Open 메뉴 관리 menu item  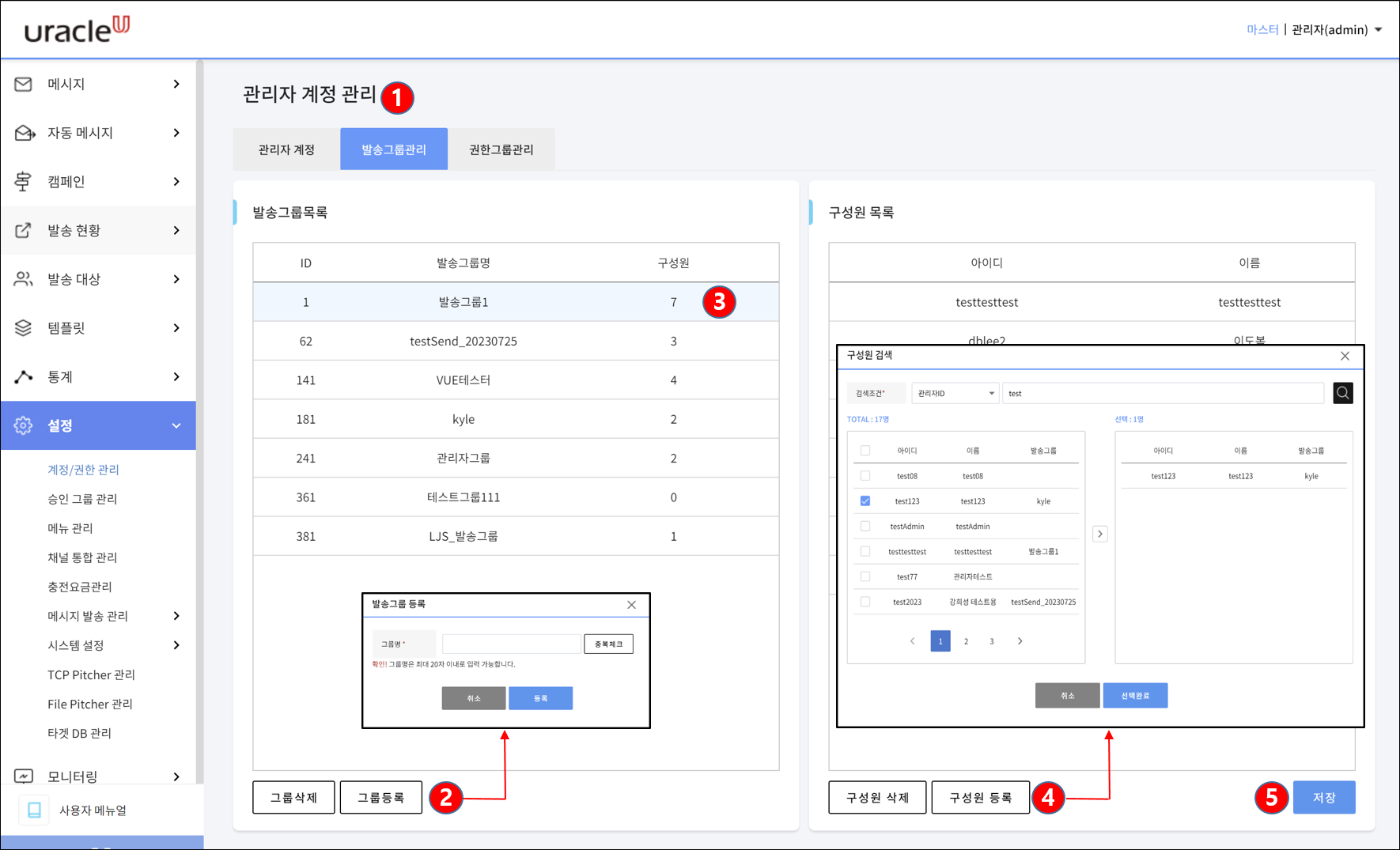70,528
